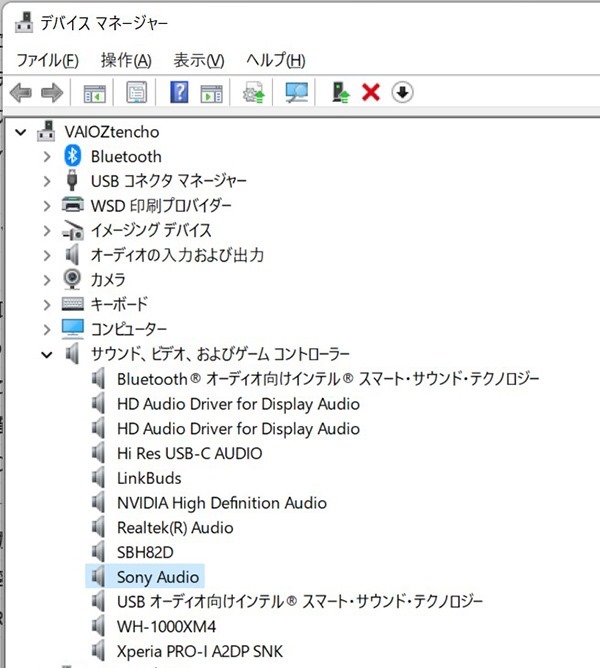The image size is (600, 668).
Task: Select USB オーディオ向けインテル スマート・サウンド device
Action: (x=300, y=602)
